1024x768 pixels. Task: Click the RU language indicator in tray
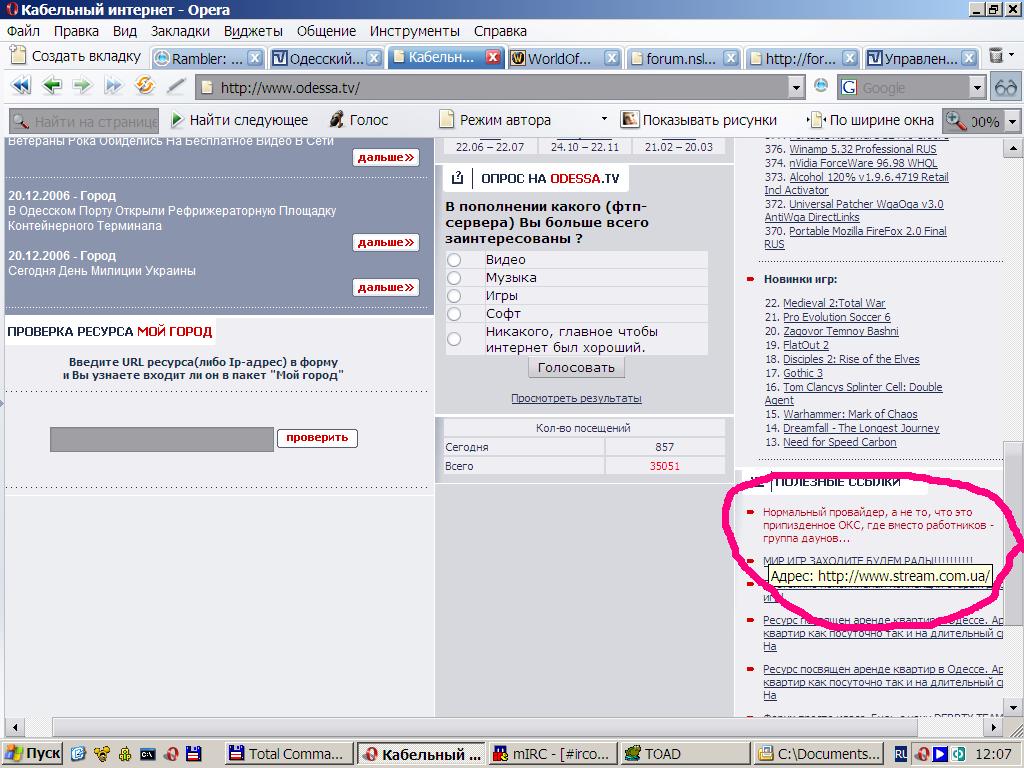[x=900, y=754]
